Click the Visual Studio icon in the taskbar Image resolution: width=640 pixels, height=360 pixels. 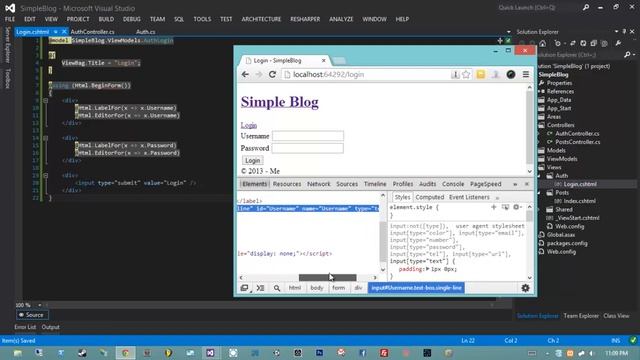pos(210,353)
